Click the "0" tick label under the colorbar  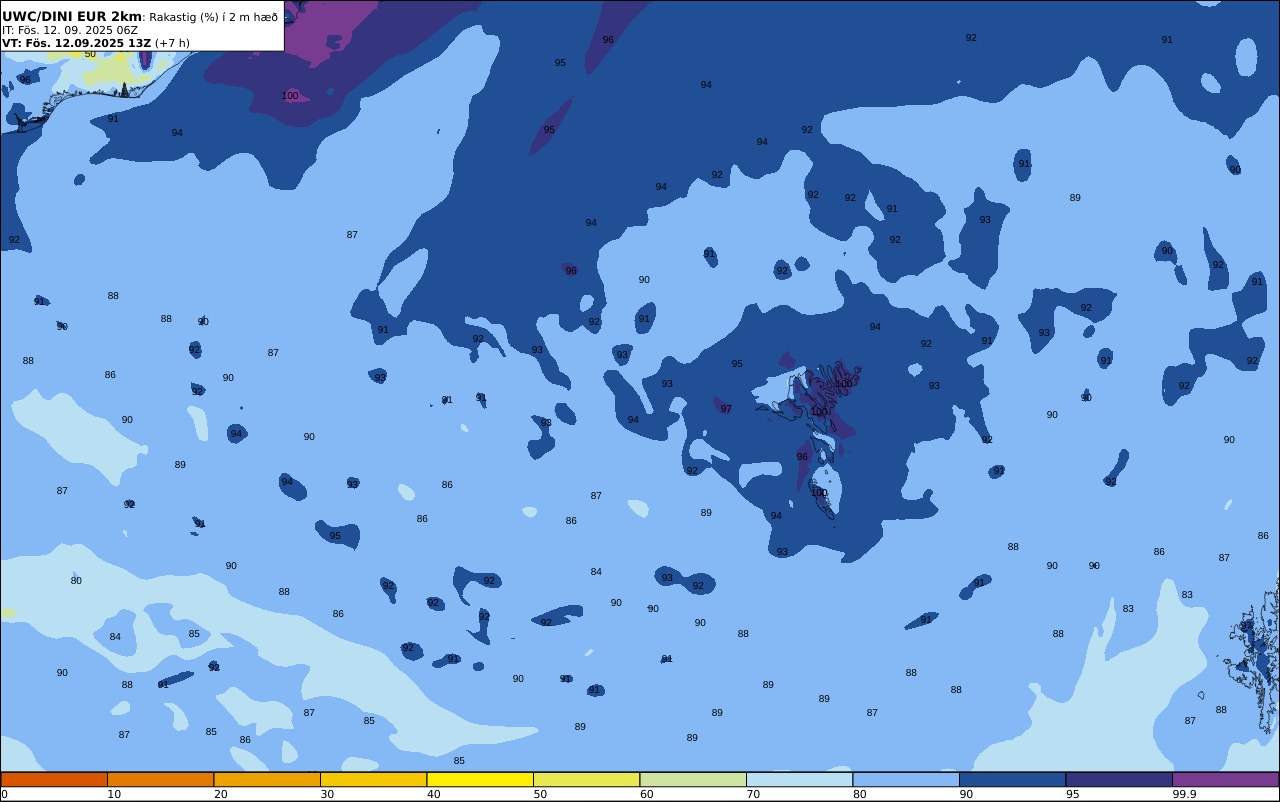[x=4, y=794]
